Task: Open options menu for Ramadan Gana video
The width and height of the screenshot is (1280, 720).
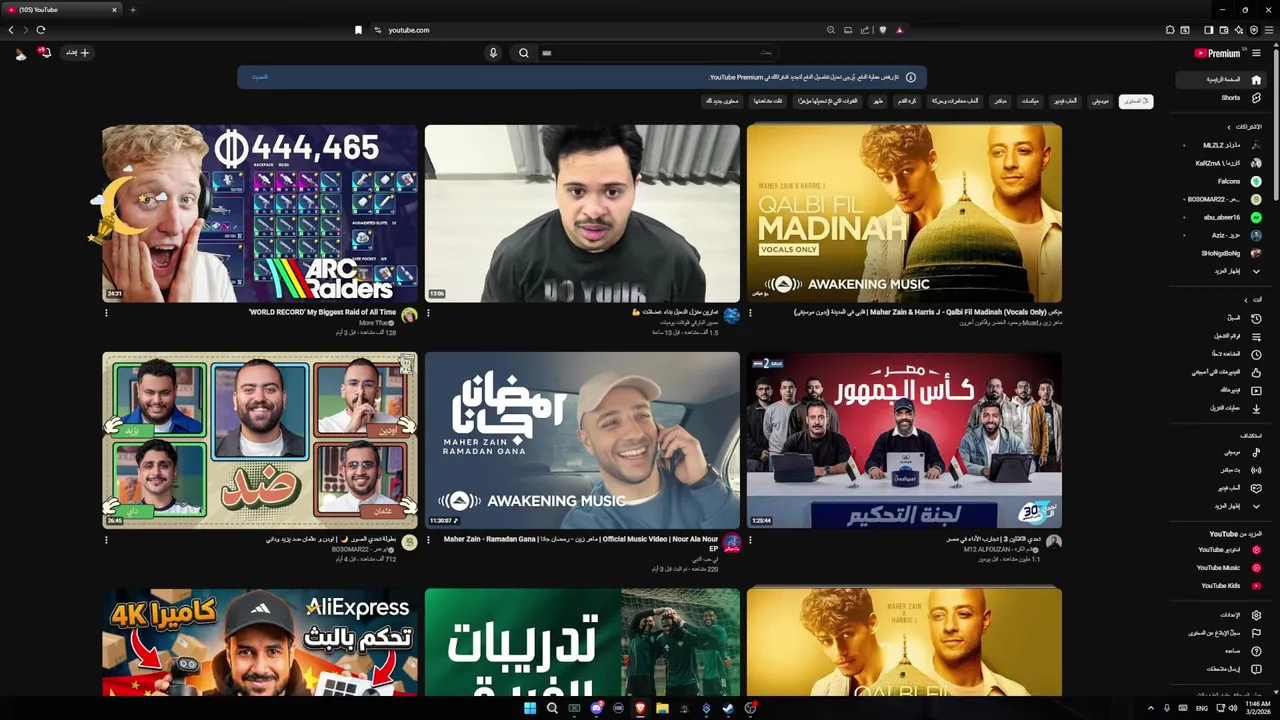Action: [x=428, y=540]
